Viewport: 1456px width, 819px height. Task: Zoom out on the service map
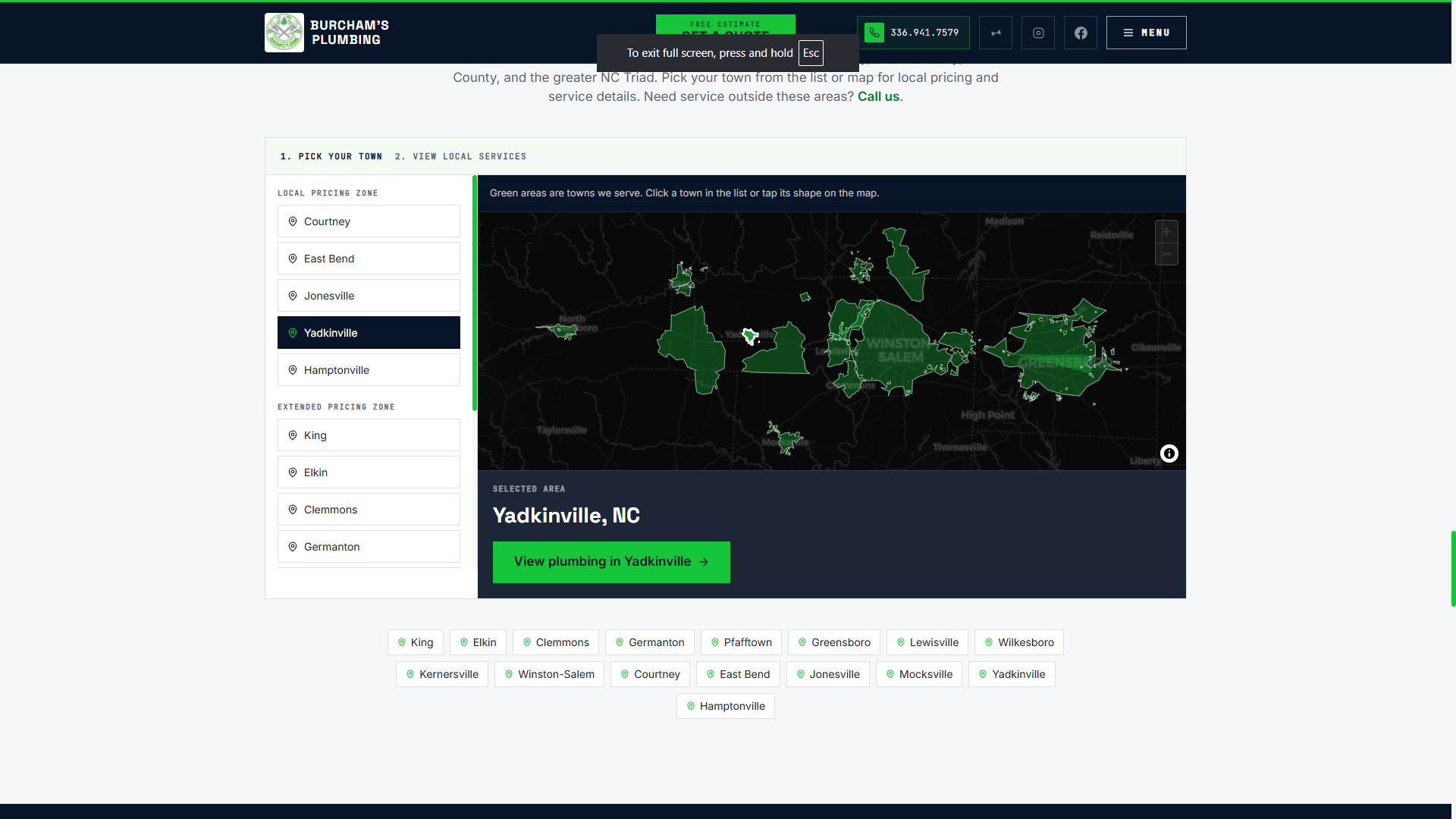1166,254
